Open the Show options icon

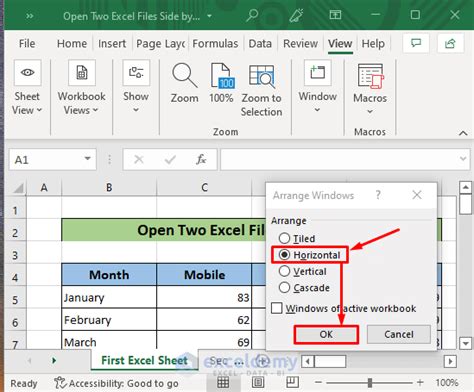(x=136, y=72)
